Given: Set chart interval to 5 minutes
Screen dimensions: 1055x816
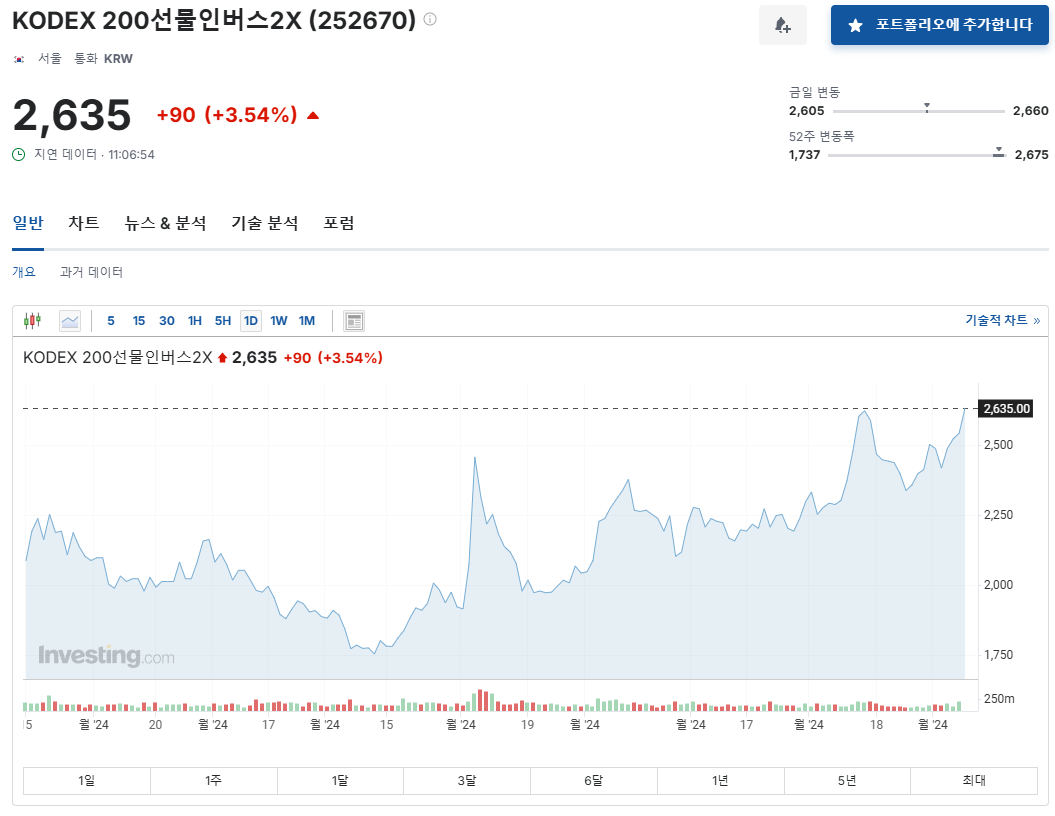Looking at the screenshot, I should pyautogui.click(x=111, y=321).
